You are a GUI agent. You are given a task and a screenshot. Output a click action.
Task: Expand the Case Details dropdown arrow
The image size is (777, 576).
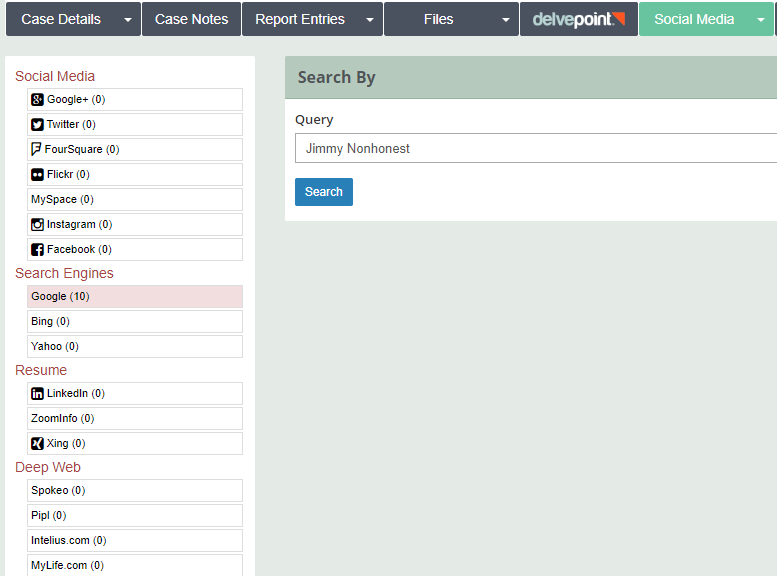click(128, 20)
